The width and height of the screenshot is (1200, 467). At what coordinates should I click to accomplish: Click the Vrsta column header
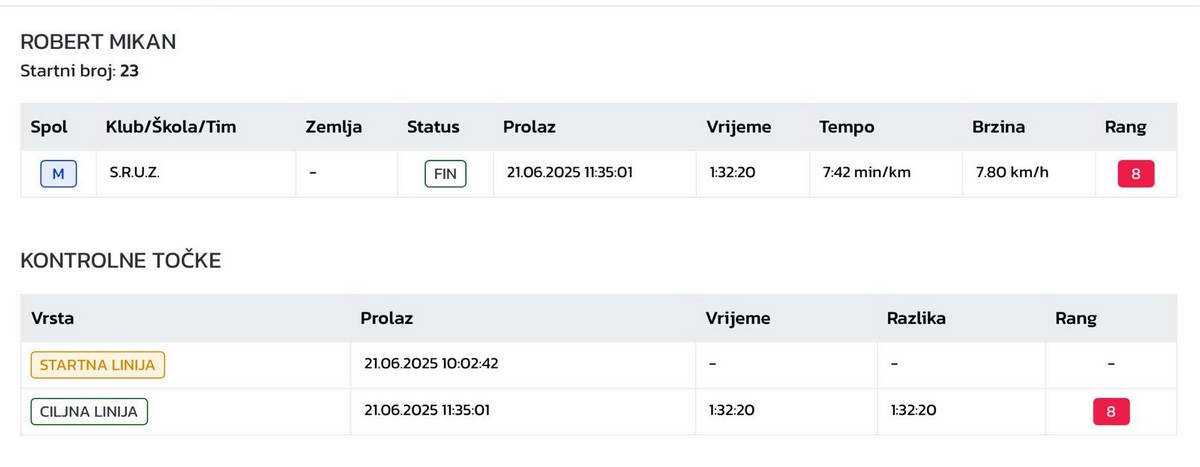coord(53,319)
